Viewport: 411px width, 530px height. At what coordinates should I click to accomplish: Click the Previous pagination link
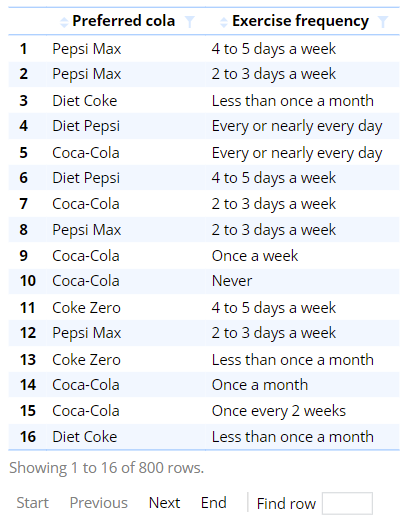click(99, 503)
